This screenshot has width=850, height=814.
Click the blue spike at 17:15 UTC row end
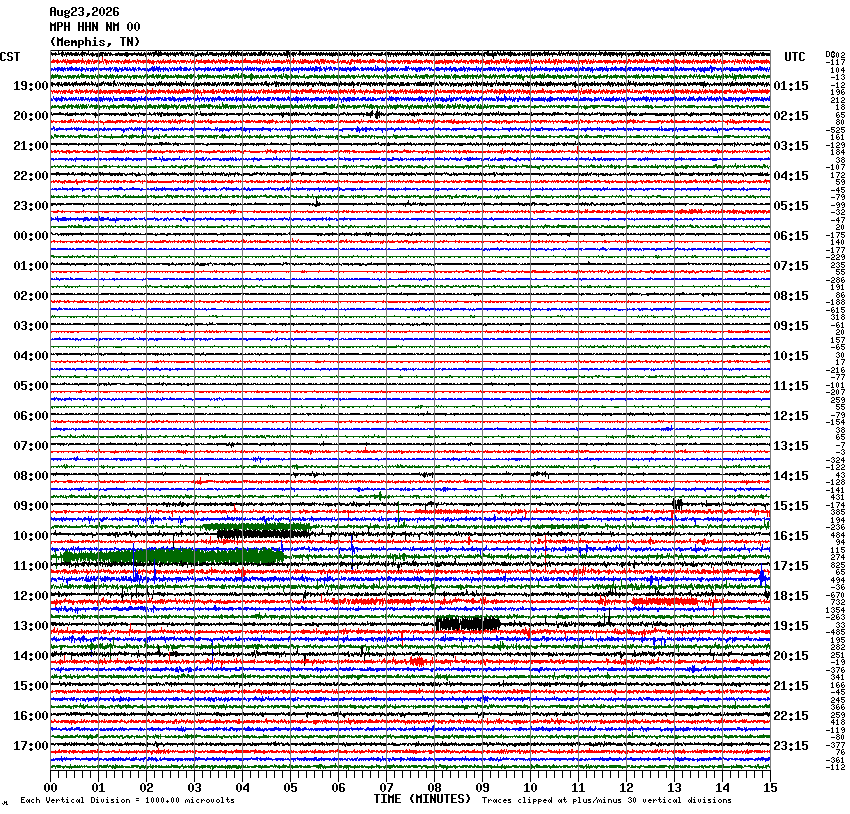[763, 577]
